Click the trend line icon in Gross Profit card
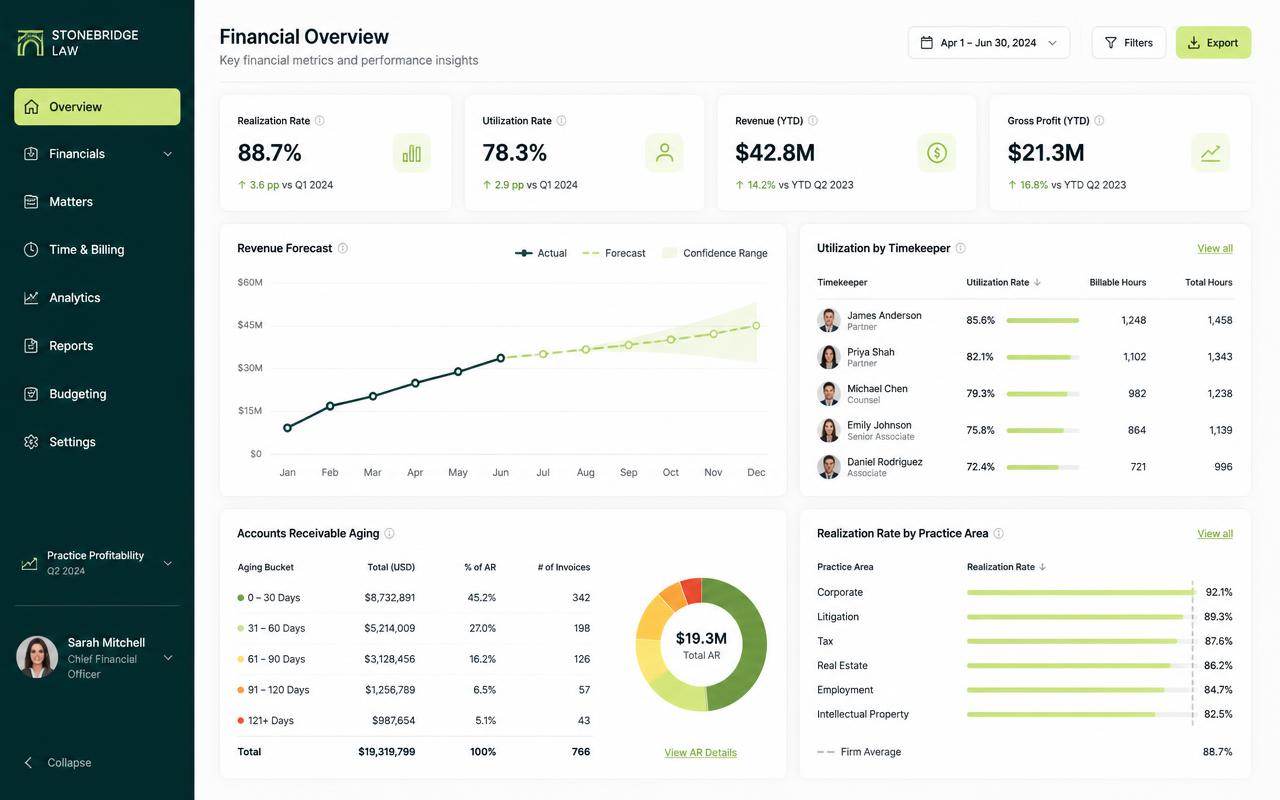The width and height of the screenshot is (1280, 800). click(1210, 153)
